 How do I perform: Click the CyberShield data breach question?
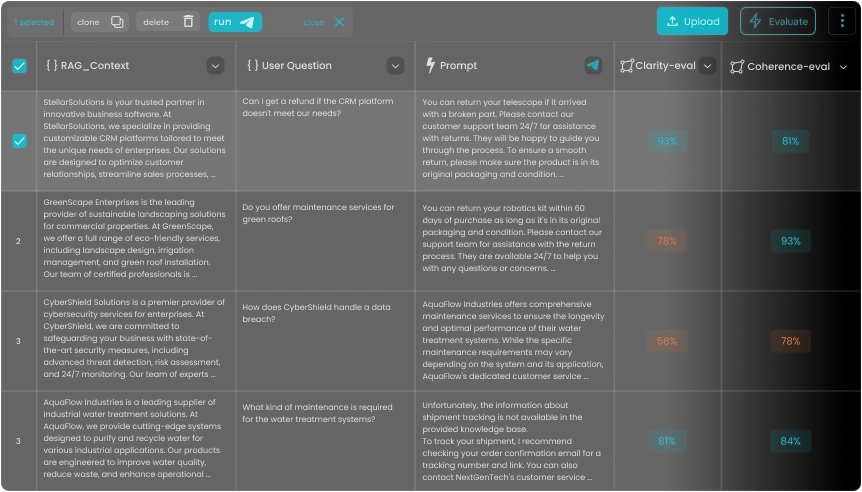[x=316, y=313]
